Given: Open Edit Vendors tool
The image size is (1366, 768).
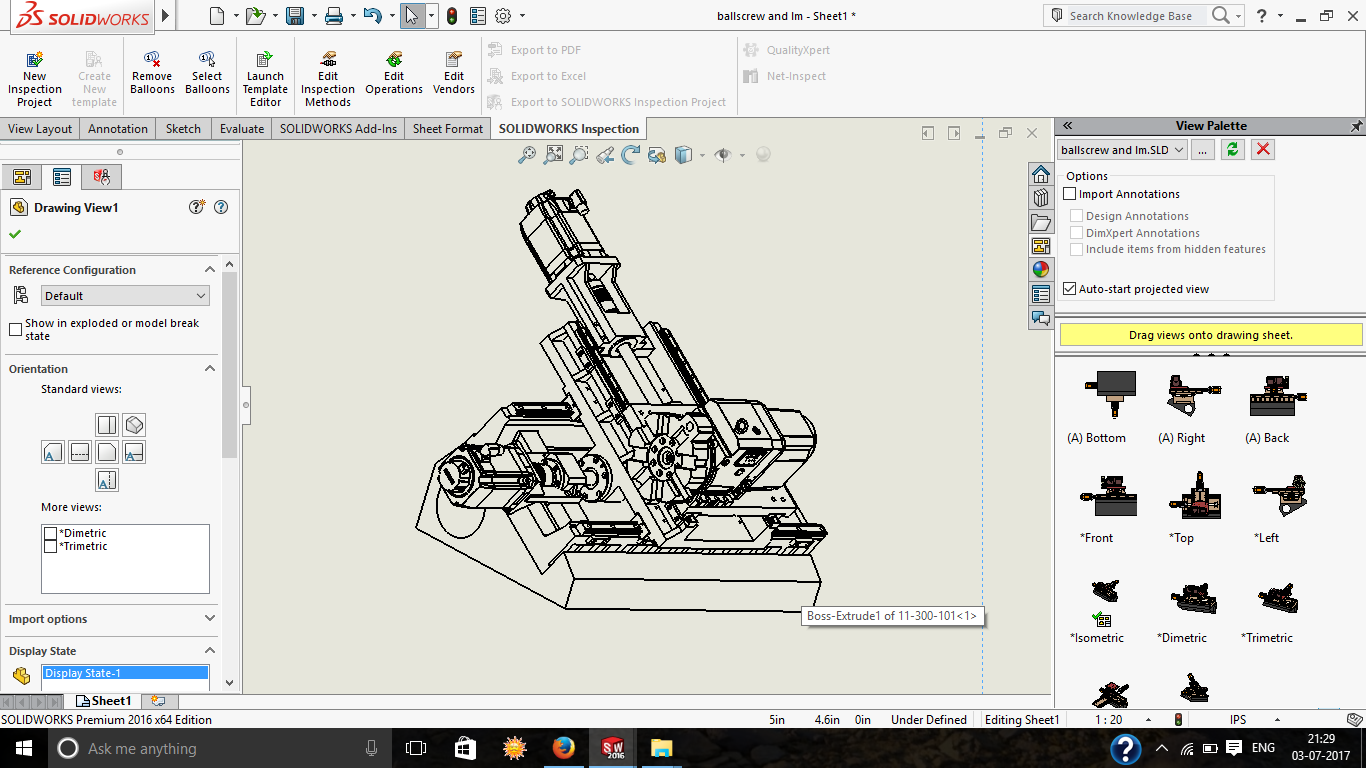Looking at the screenshot, I should coord(454,74).
